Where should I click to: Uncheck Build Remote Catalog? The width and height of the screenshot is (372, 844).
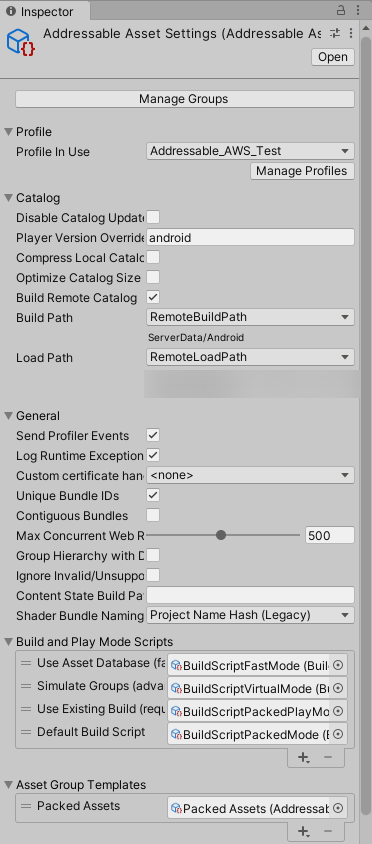coord(153,297)
